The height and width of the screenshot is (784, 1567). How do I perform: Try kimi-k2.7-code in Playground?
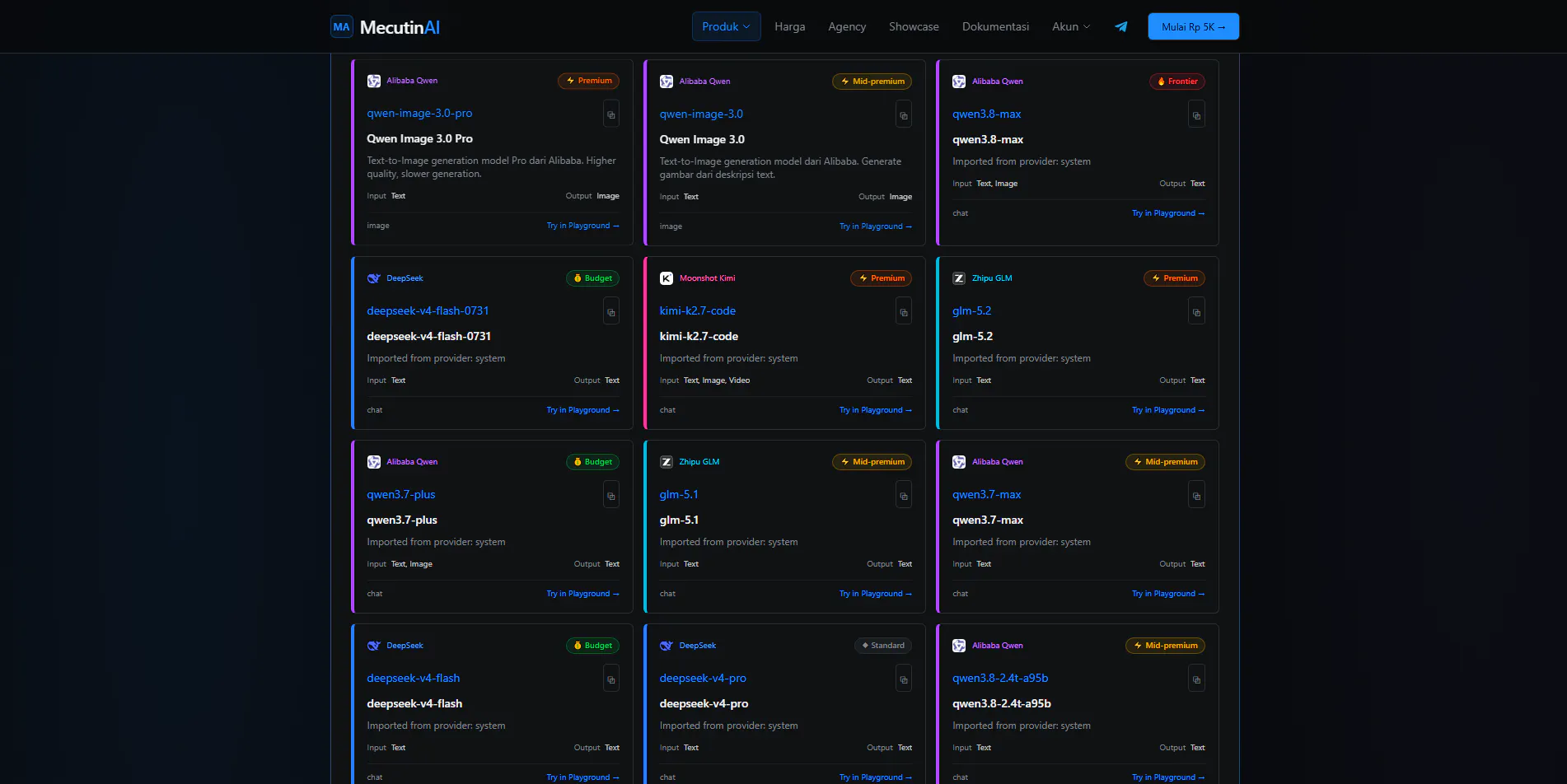point(876,410)
